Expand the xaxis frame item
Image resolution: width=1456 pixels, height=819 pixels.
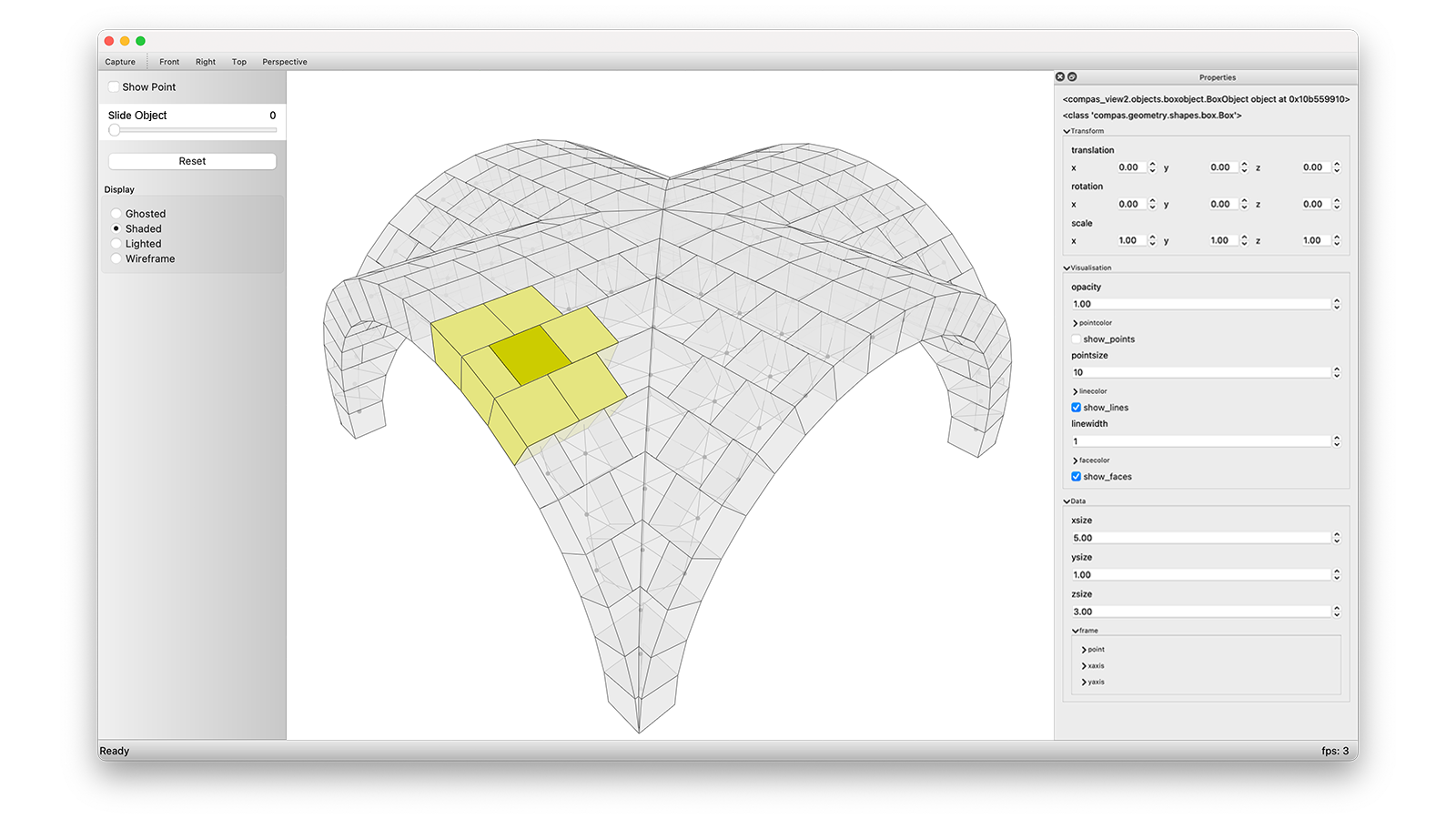[1084, 666]
